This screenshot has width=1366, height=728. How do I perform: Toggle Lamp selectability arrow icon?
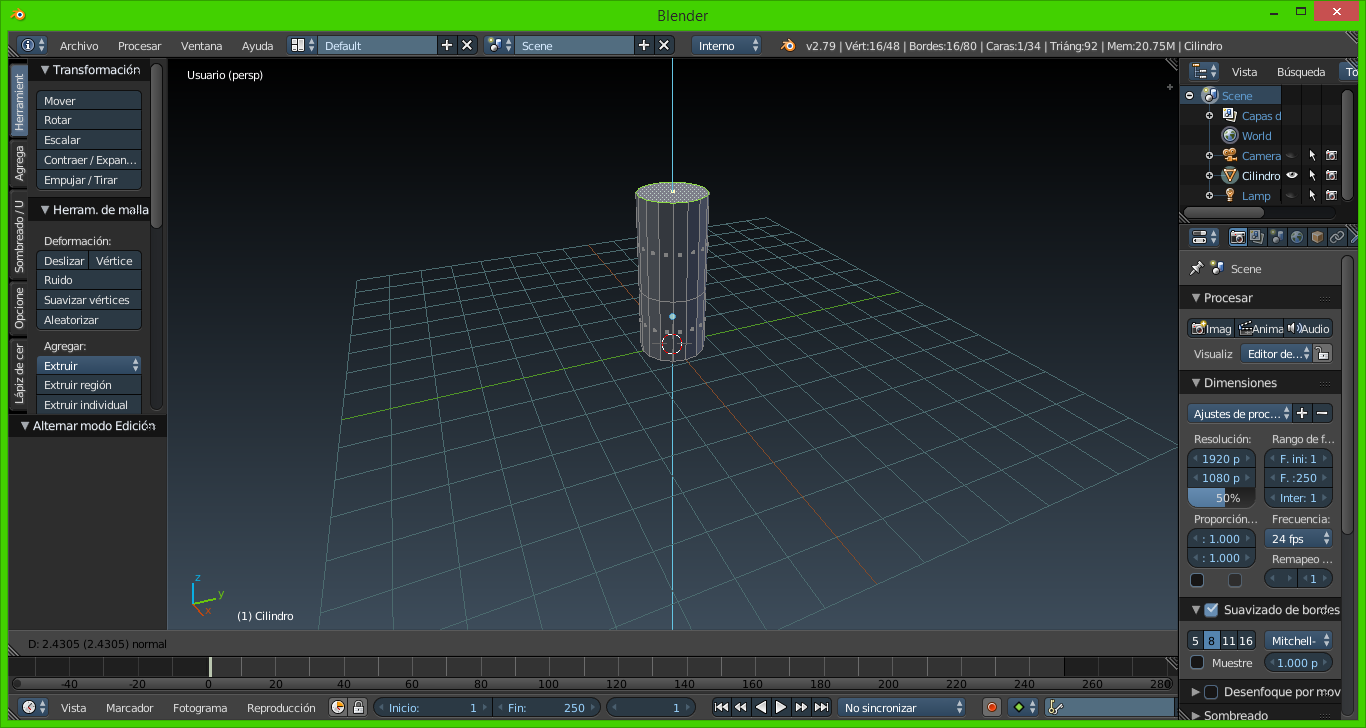tap(1312, 196)
